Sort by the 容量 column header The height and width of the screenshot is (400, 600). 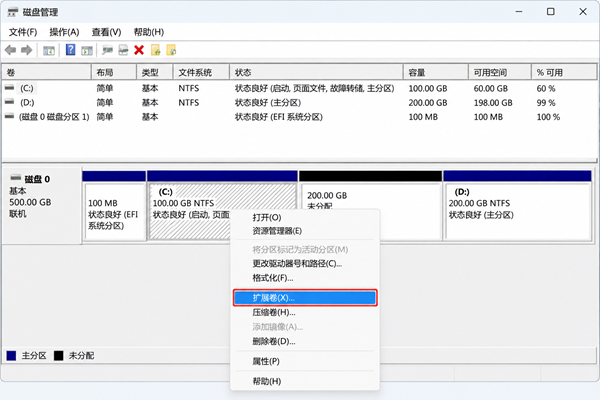pos(436,72)
